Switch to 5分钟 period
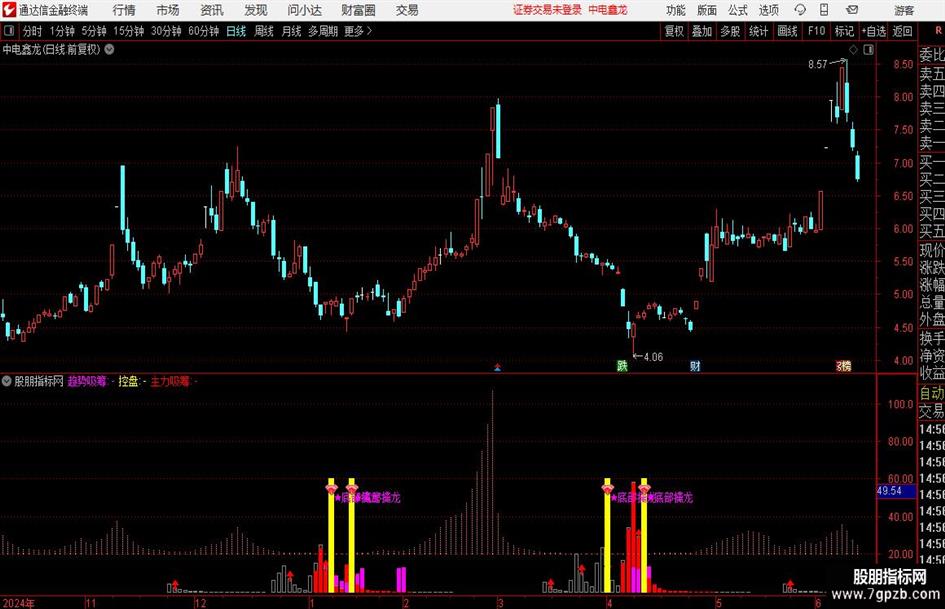Viewport: 945px width, 609px height. point(94,31)
